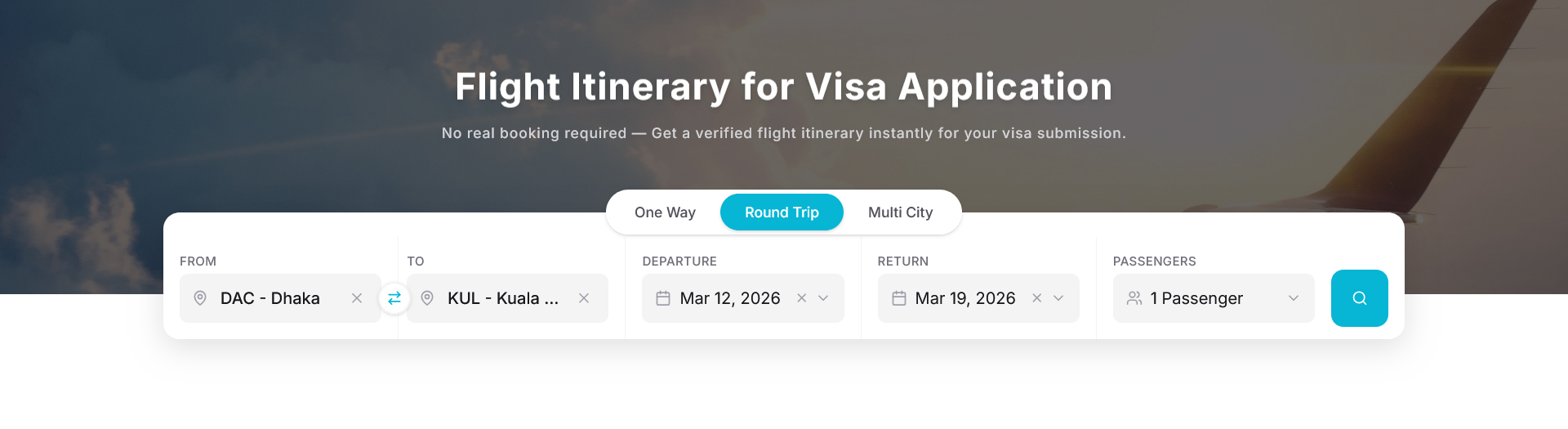The image size is (1568, 429).
Task: Click the KUL - Kuala destination text
Action: pos(502,298)
